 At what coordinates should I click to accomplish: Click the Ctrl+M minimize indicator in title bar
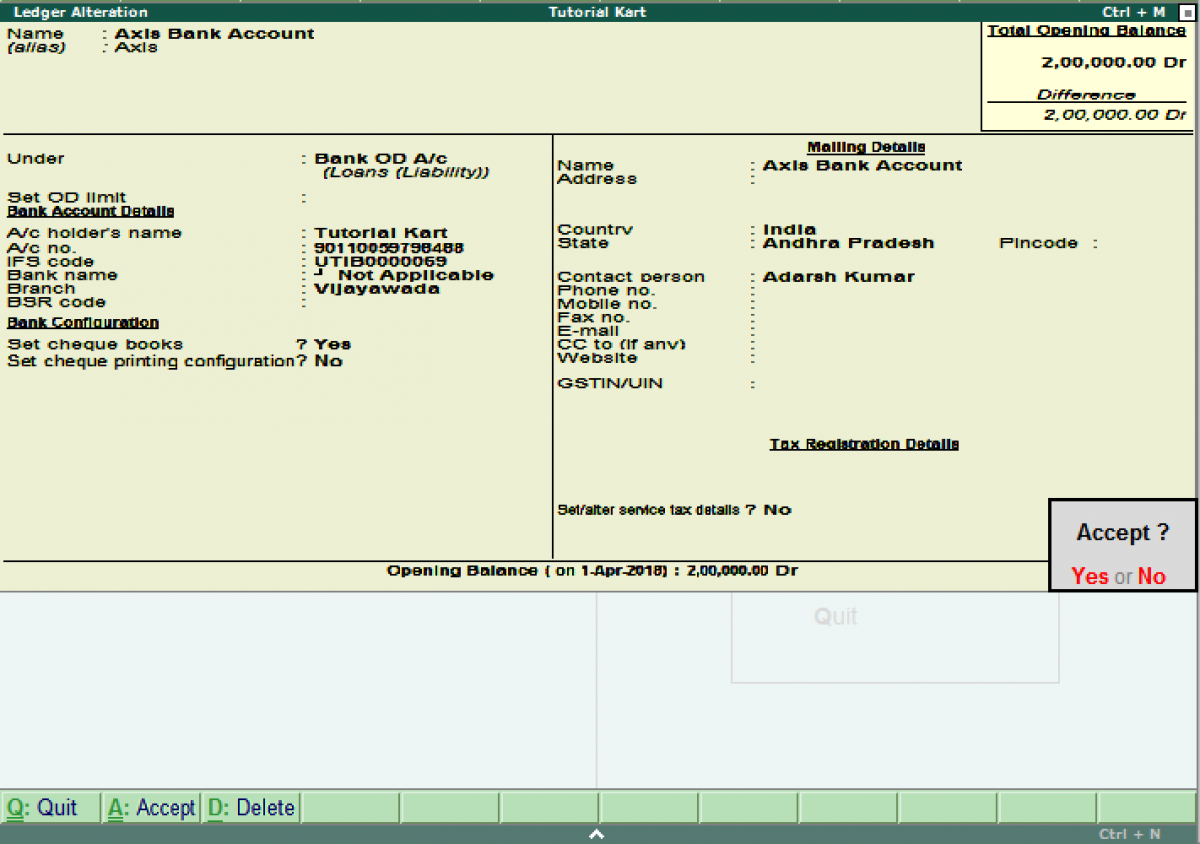pyautogui.click(x=1134, y=12)
